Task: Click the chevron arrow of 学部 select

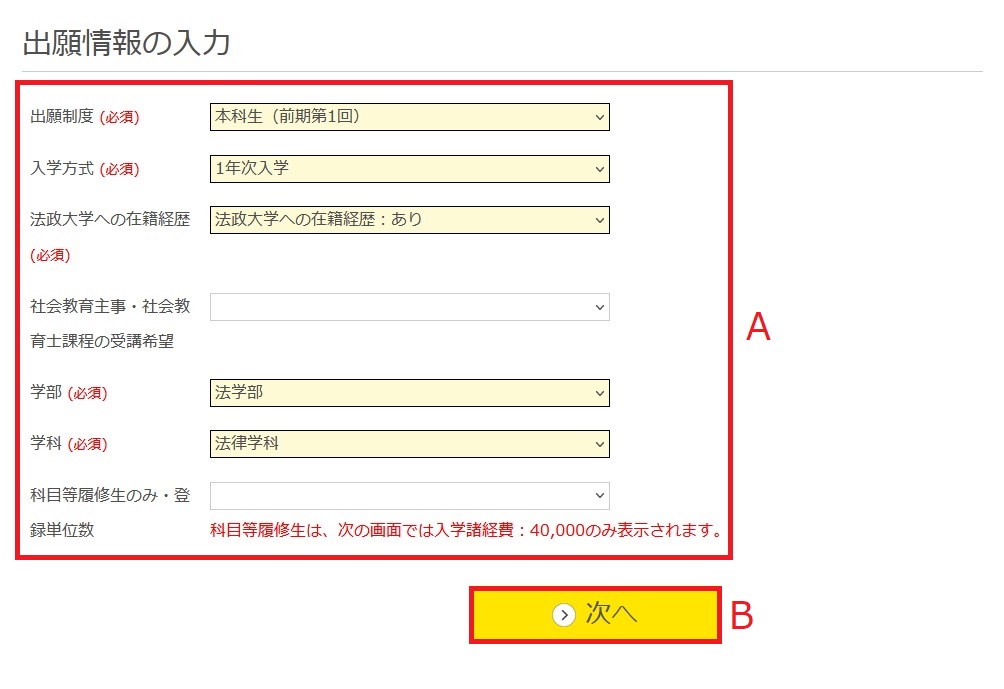Action: [x=600, y=393]
